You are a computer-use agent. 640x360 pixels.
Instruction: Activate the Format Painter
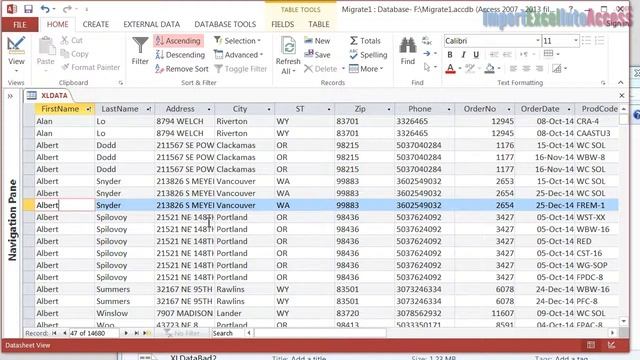pyautogui.click(x=90, y=67)
